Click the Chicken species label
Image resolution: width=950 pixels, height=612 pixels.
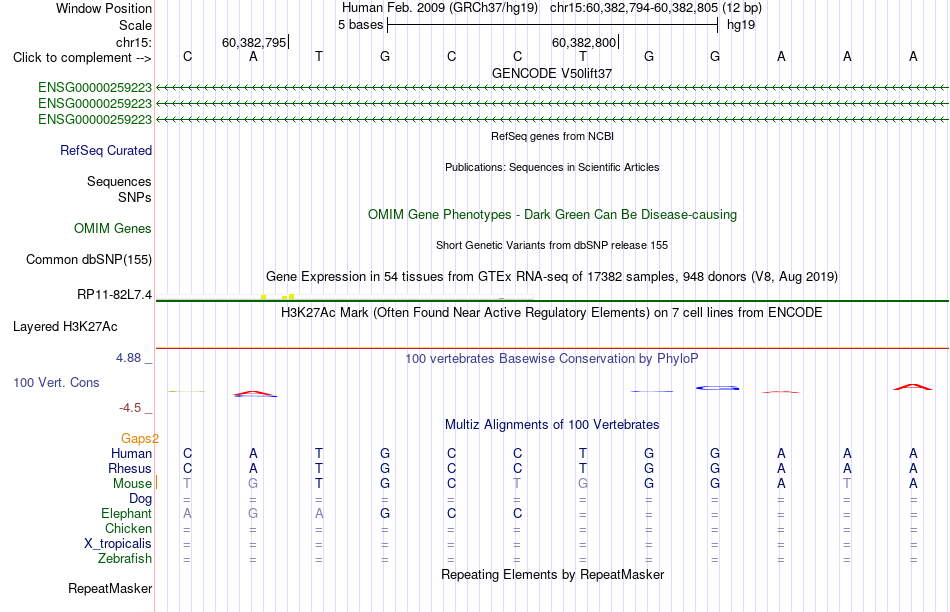tap(128, 528)
